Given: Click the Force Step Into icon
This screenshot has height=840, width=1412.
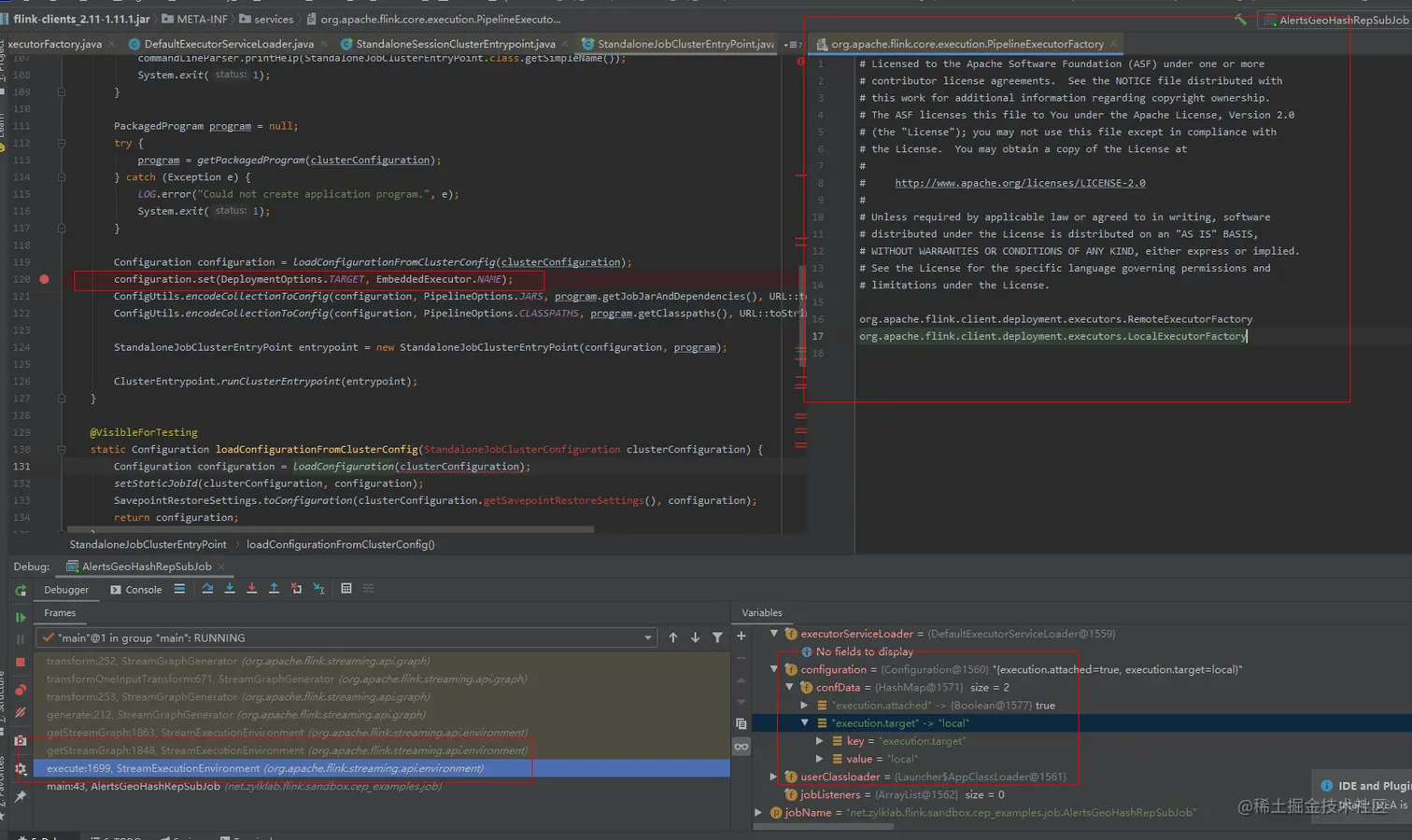Looking at the screenshot, I should tap(252, 589).
